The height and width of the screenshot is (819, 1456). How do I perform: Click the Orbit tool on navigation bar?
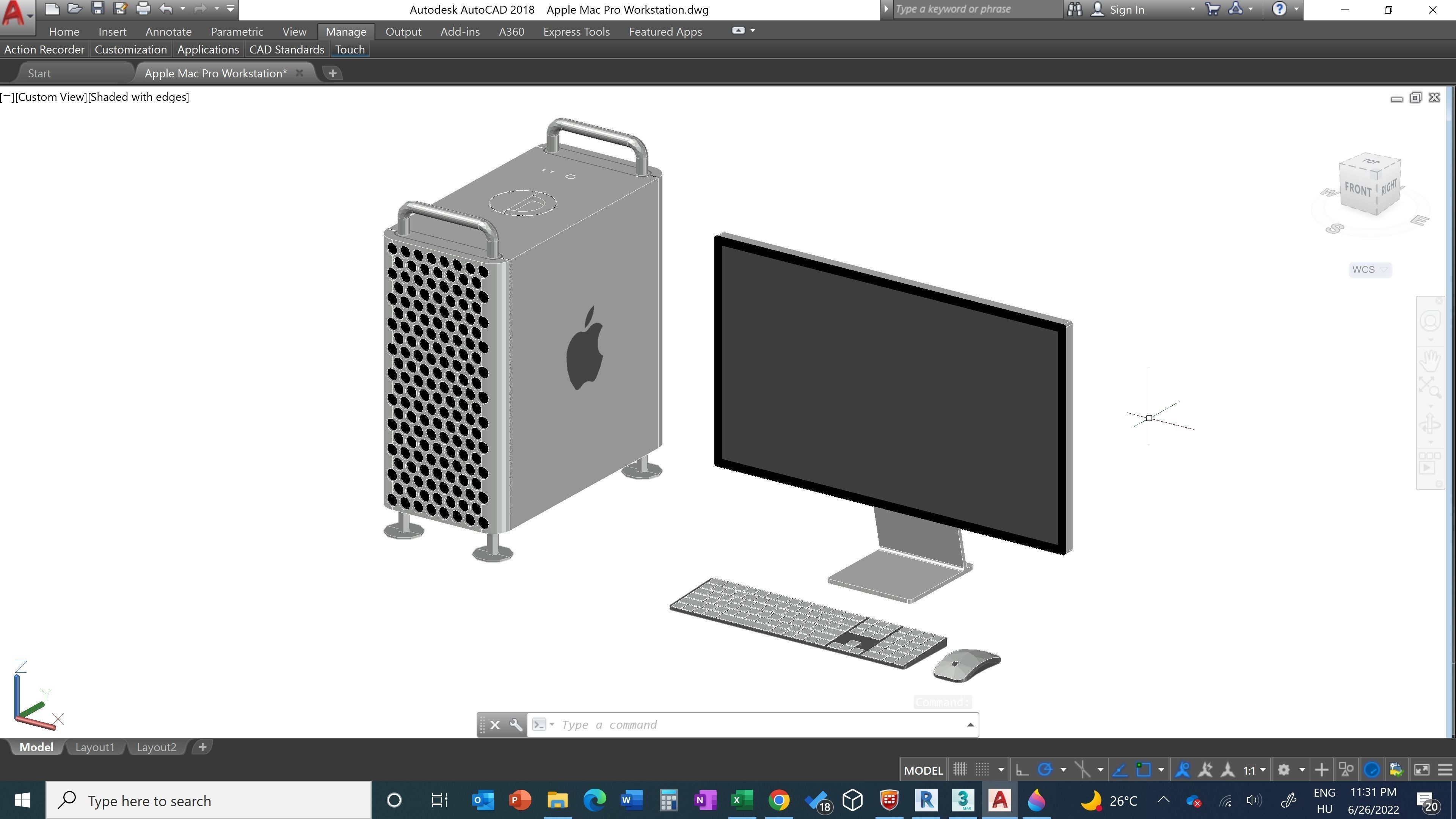coord(1430,424)
